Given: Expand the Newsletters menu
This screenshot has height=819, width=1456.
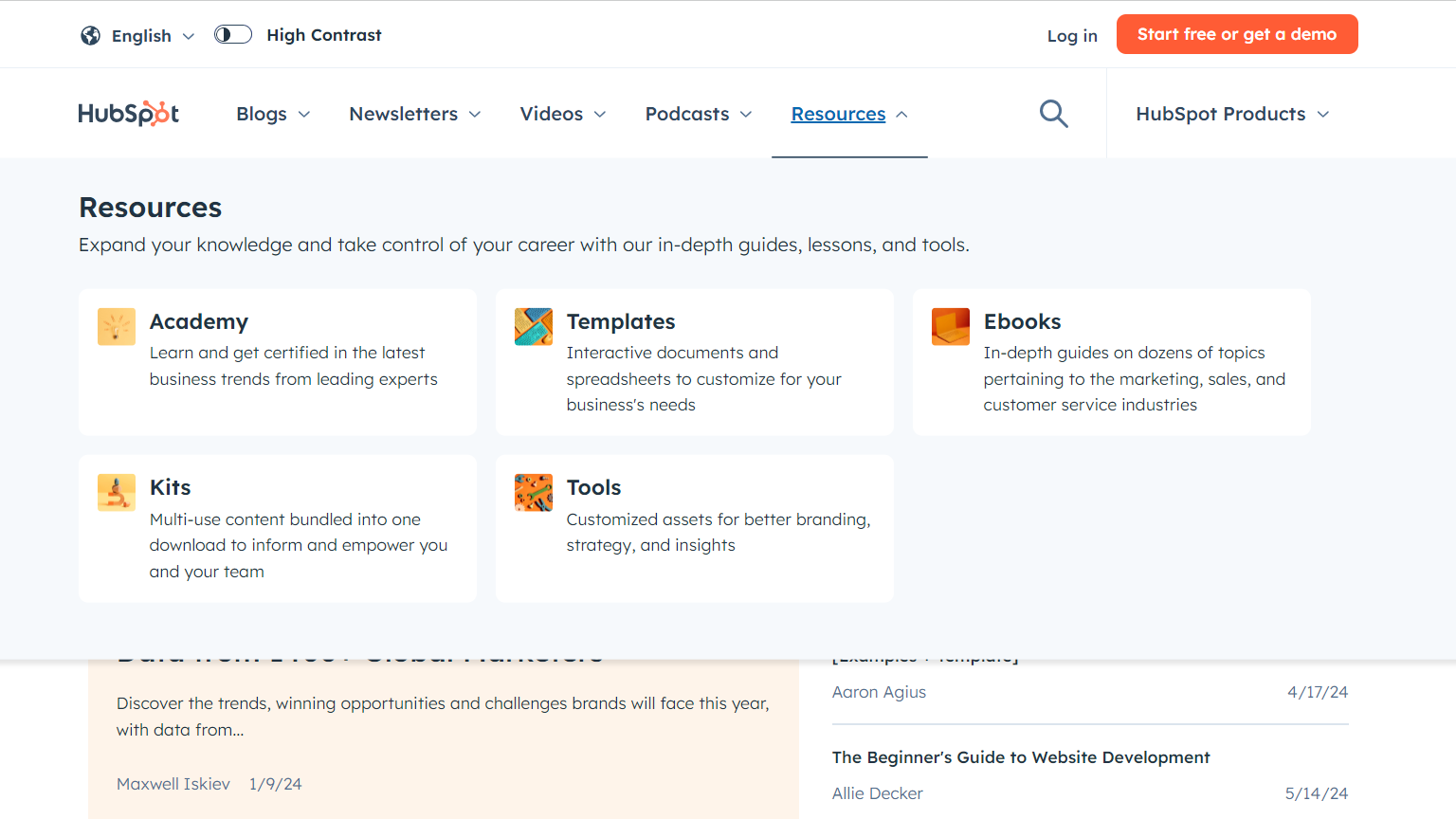Looking at the screenshot, I should (x=415, y=114).
